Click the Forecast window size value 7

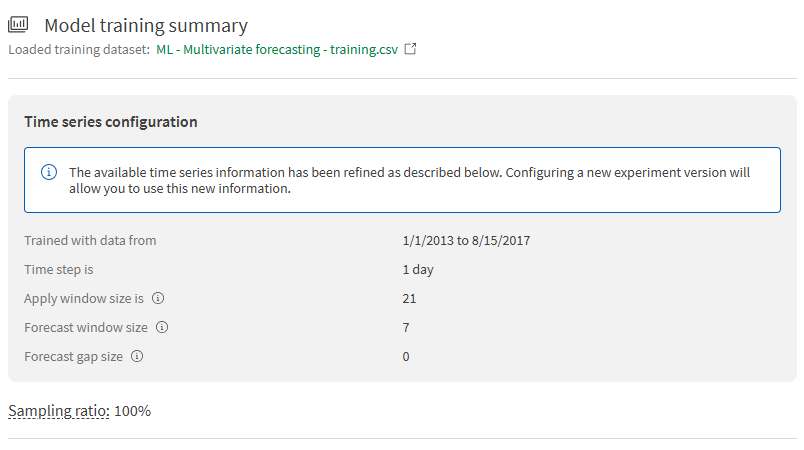406,327
